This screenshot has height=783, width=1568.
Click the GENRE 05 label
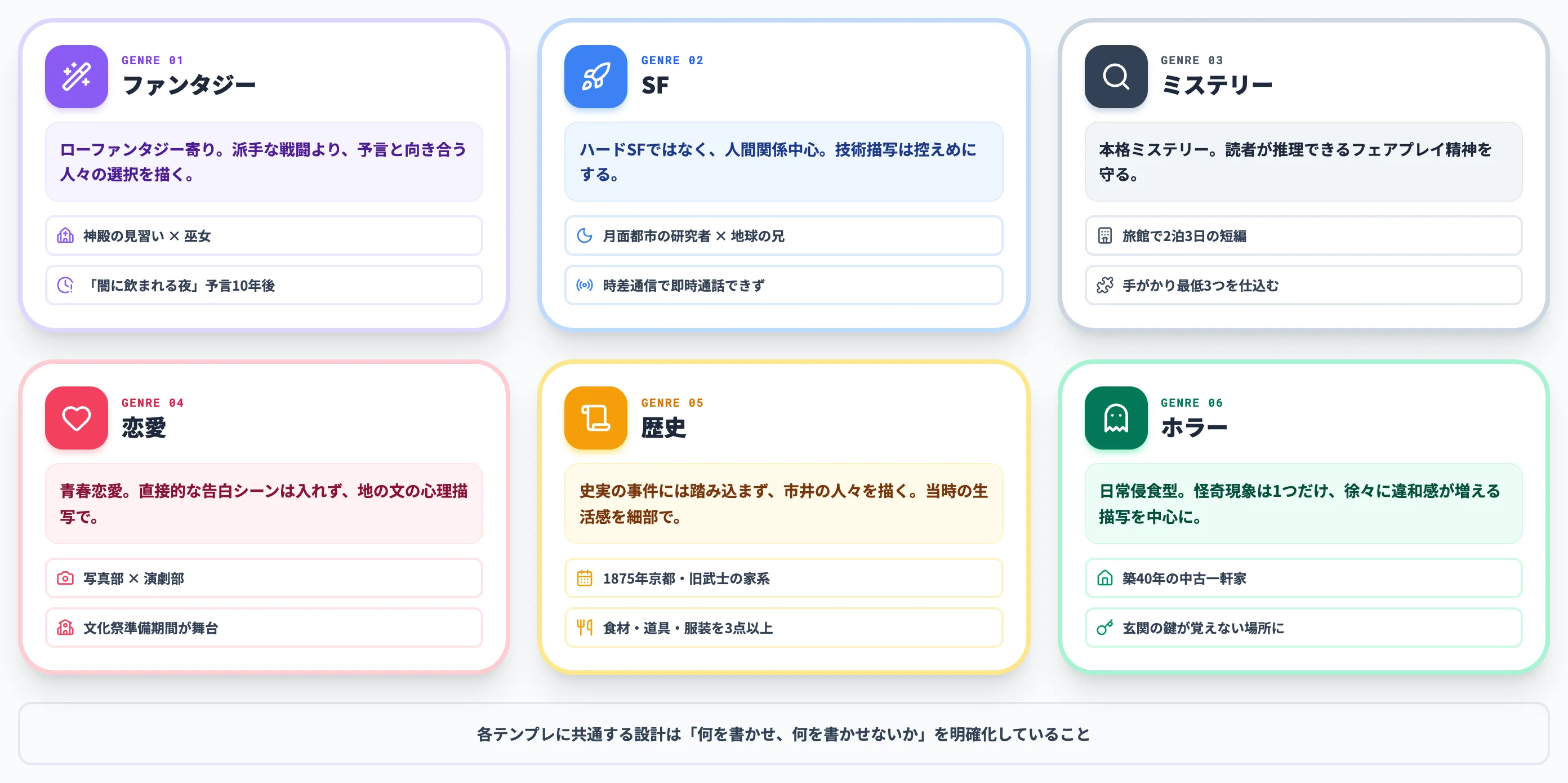[672, 402]
